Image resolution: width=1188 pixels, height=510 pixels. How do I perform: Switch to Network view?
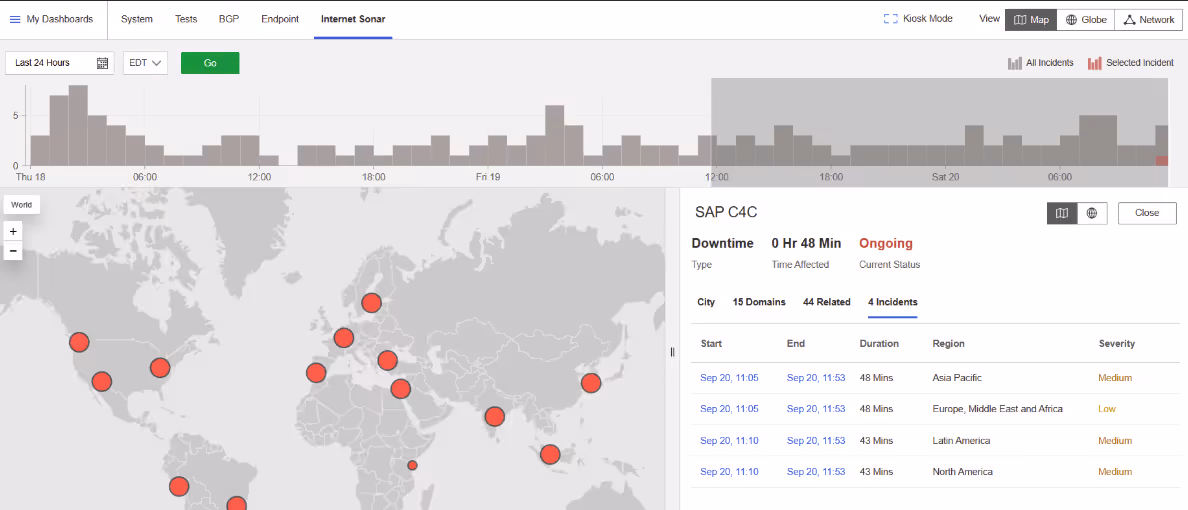pos(1148,20)
